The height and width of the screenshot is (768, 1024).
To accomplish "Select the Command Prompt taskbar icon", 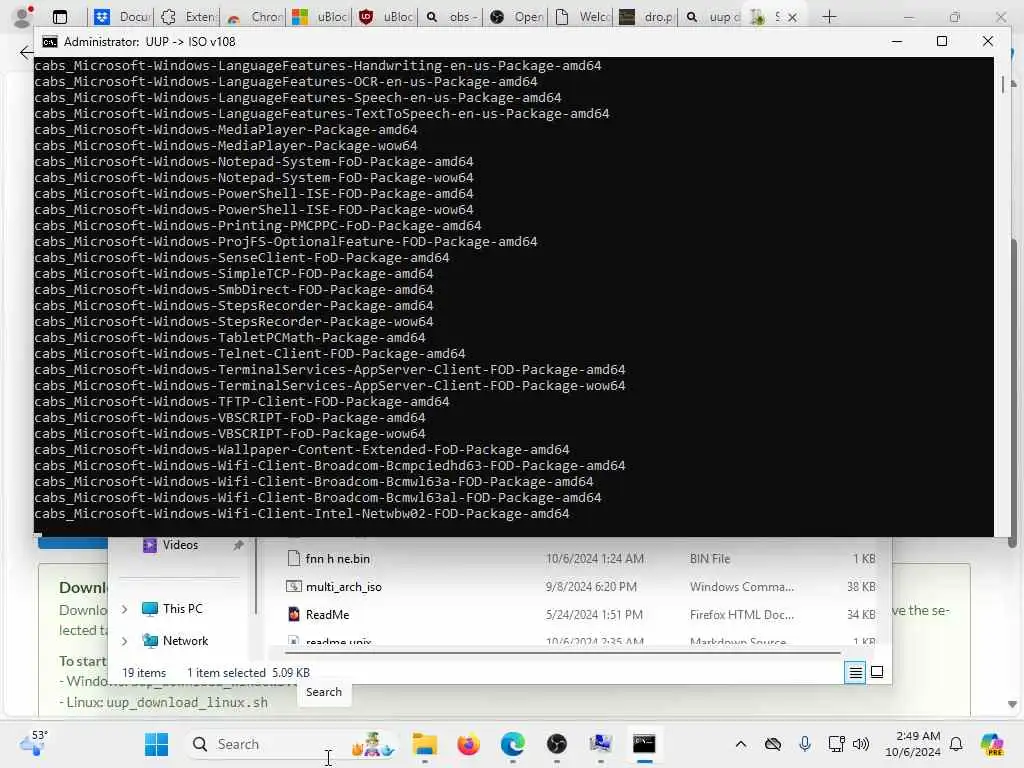I will pos(644,744).
